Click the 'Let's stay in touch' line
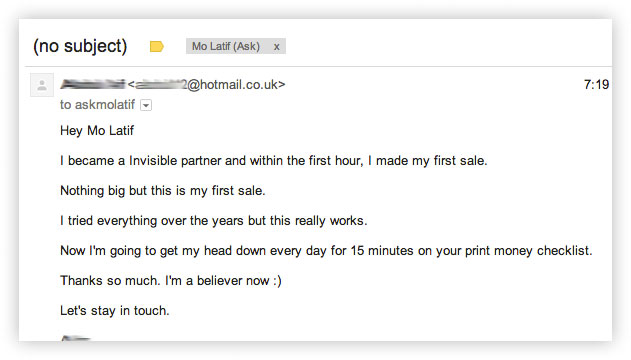Viewport: 631px width, 360px height. pos(115,311)
